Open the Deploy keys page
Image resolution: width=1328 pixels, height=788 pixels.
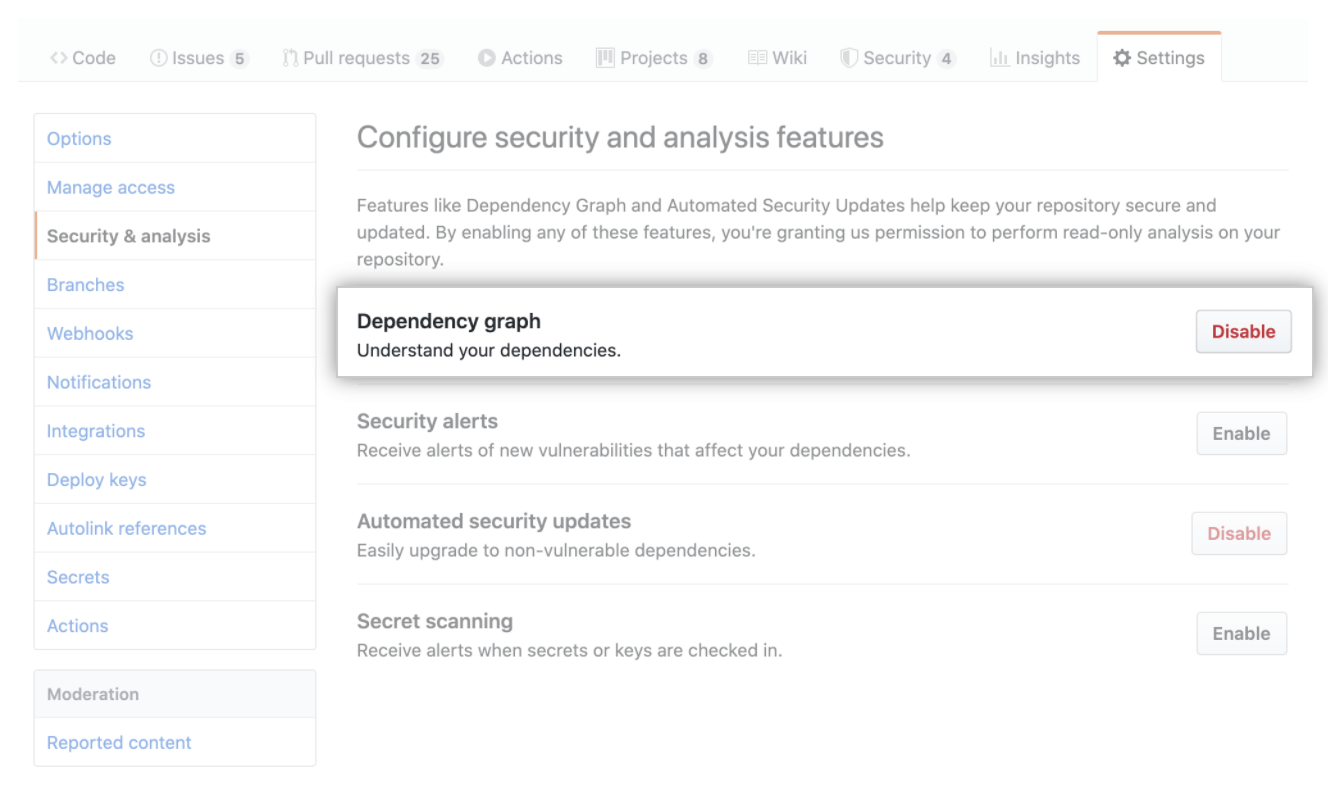pyautogui.click(x=175, y=480)
